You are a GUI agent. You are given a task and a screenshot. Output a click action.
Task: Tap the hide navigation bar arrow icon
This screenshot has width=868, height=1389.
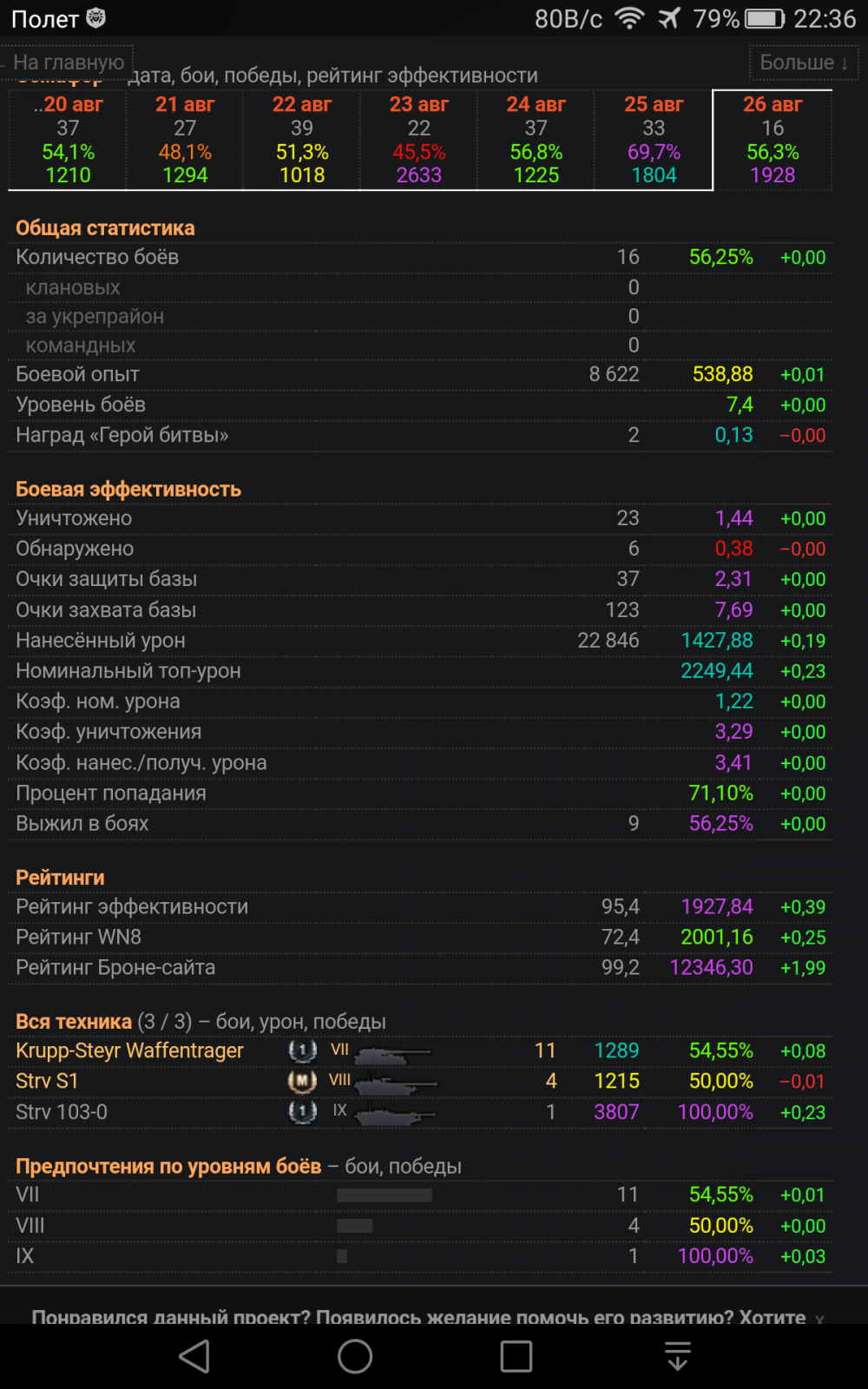click(x=677, y=1356)
